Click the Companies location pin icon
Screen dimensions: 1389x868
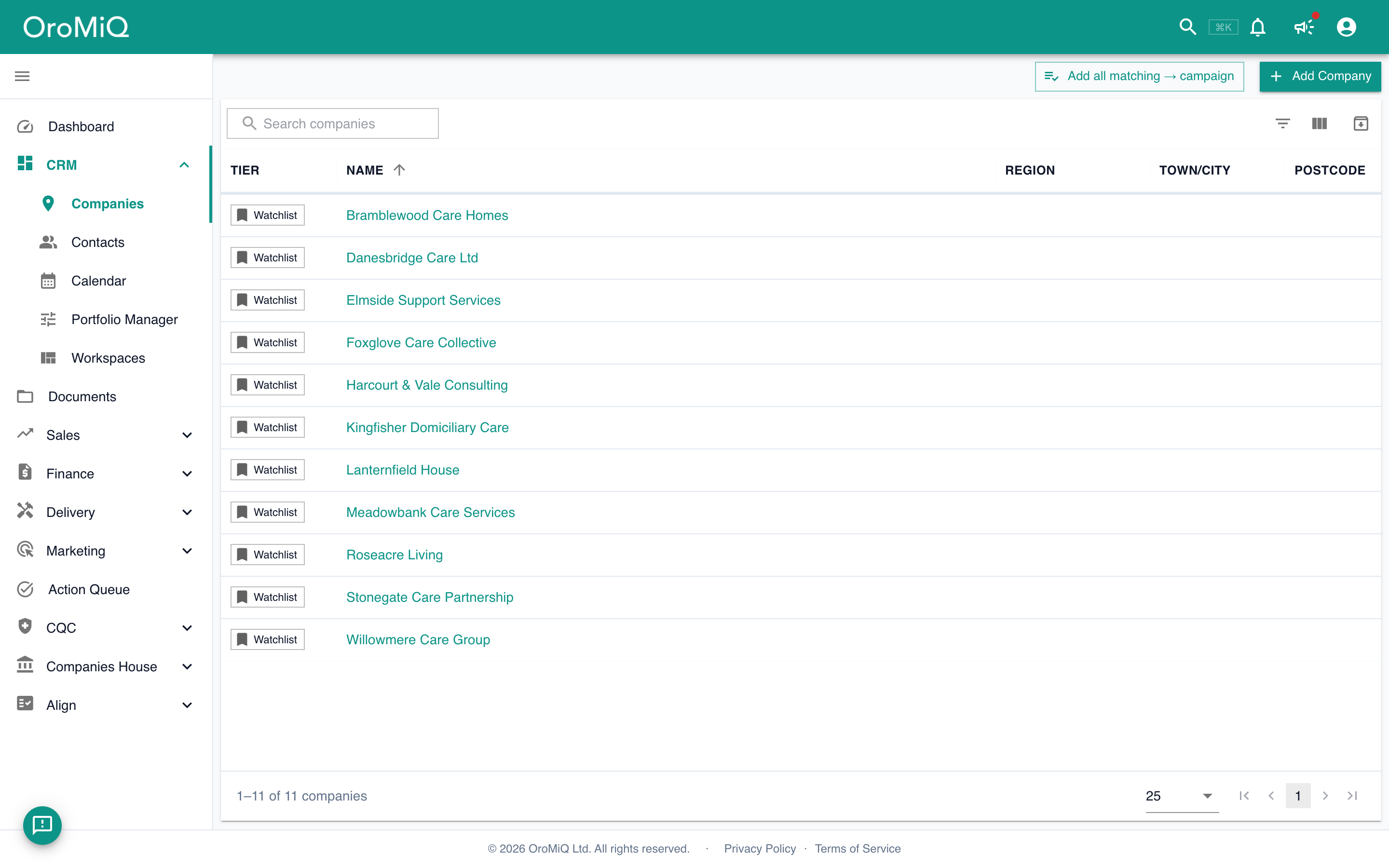coord(48,204)
